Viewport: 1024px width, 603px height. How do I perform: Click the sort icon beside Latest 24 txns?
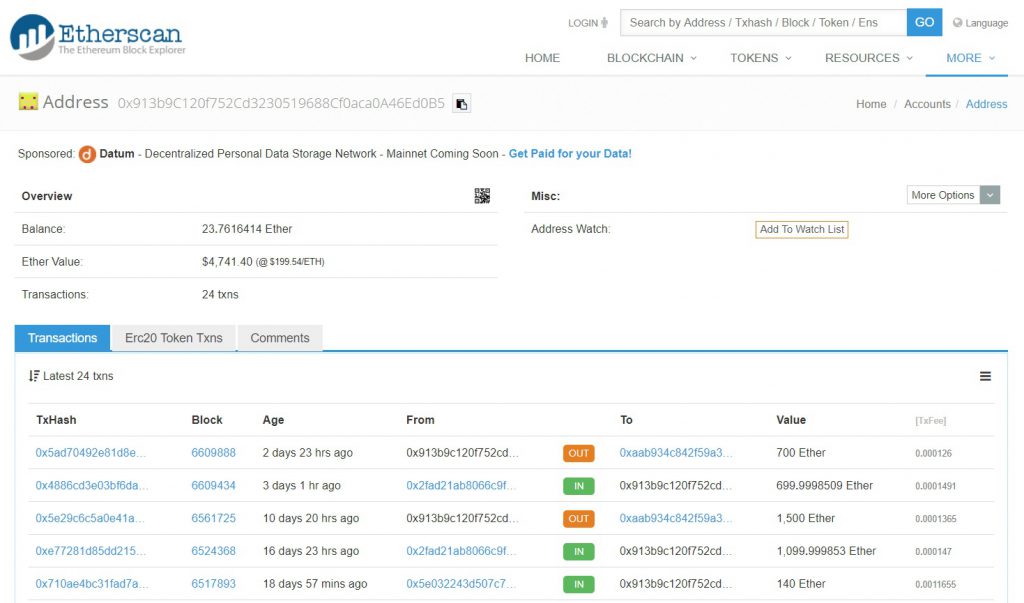pyautogui.click(x=34, y=376)
